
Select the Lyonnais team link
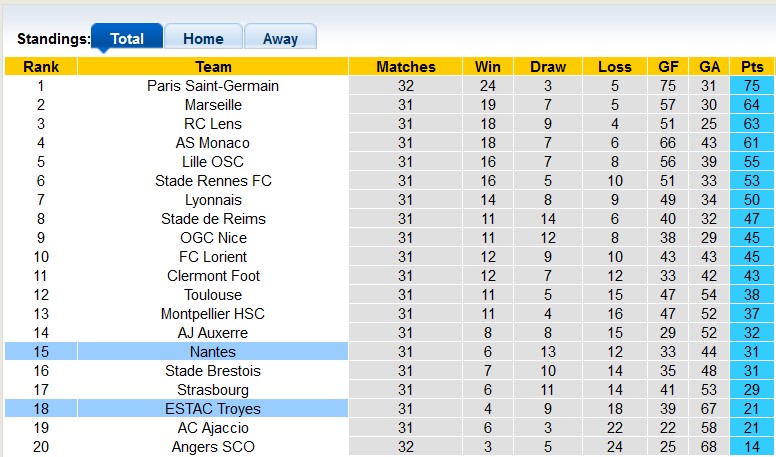point(213,200)
